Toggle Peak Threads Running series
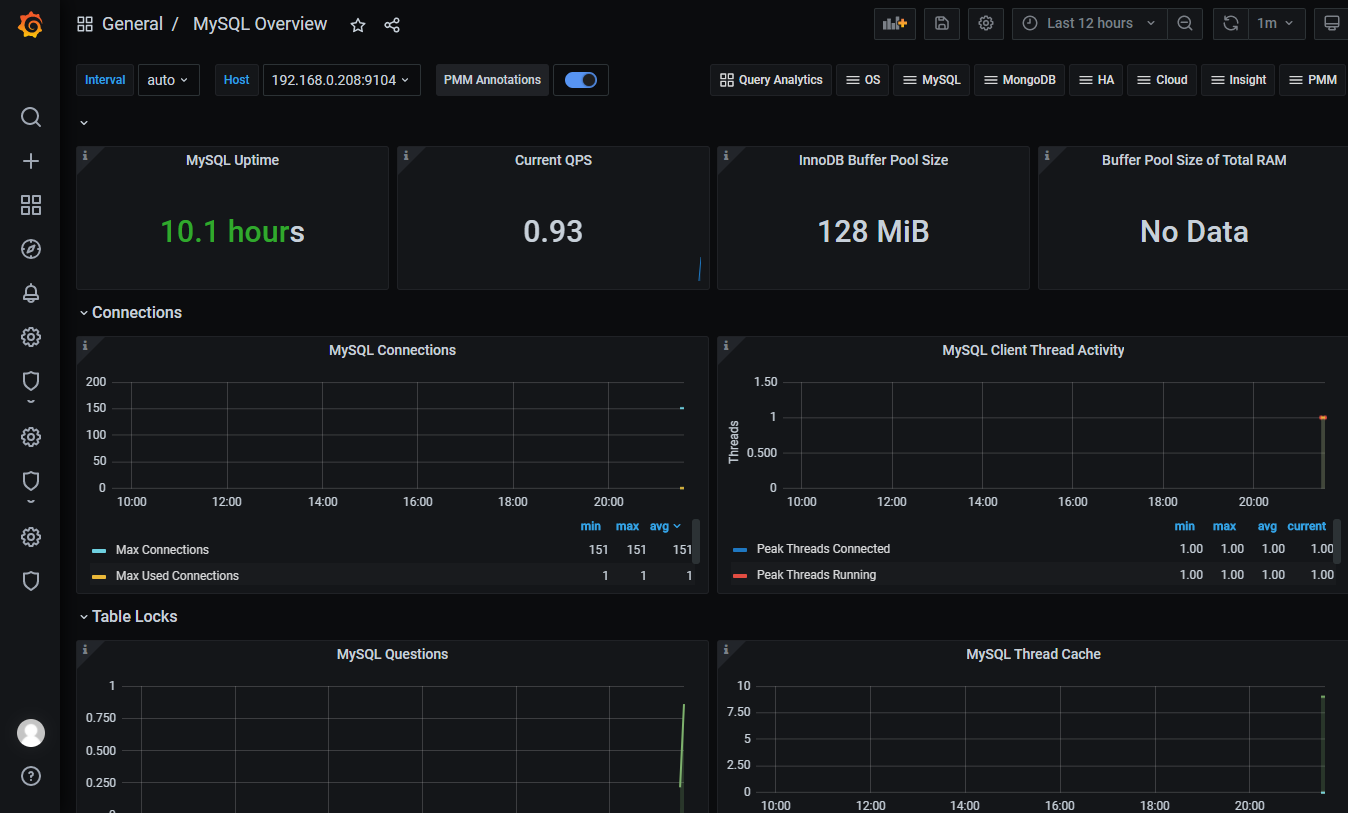The image size is (1348, 813). click(816, 575)
